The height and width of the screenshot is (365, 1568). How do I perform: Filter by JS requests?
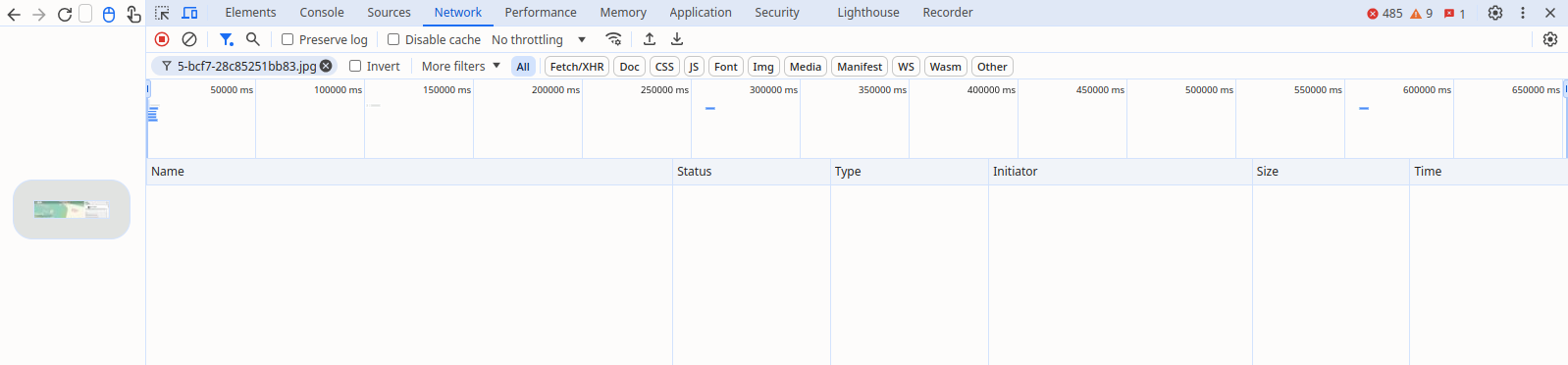694,67
